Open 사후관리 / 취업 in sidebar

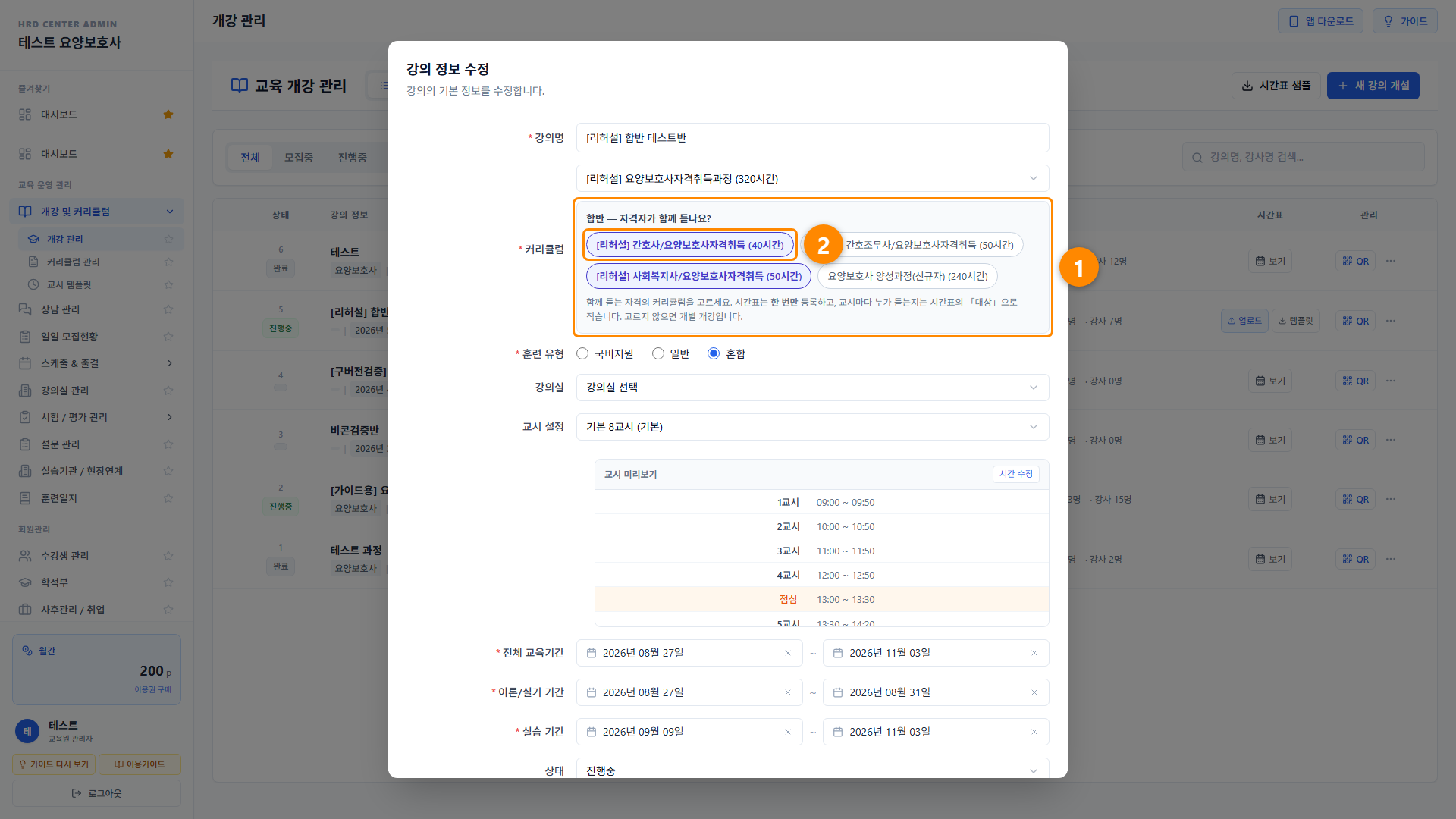pyautogui.click(x=73, y=610)
